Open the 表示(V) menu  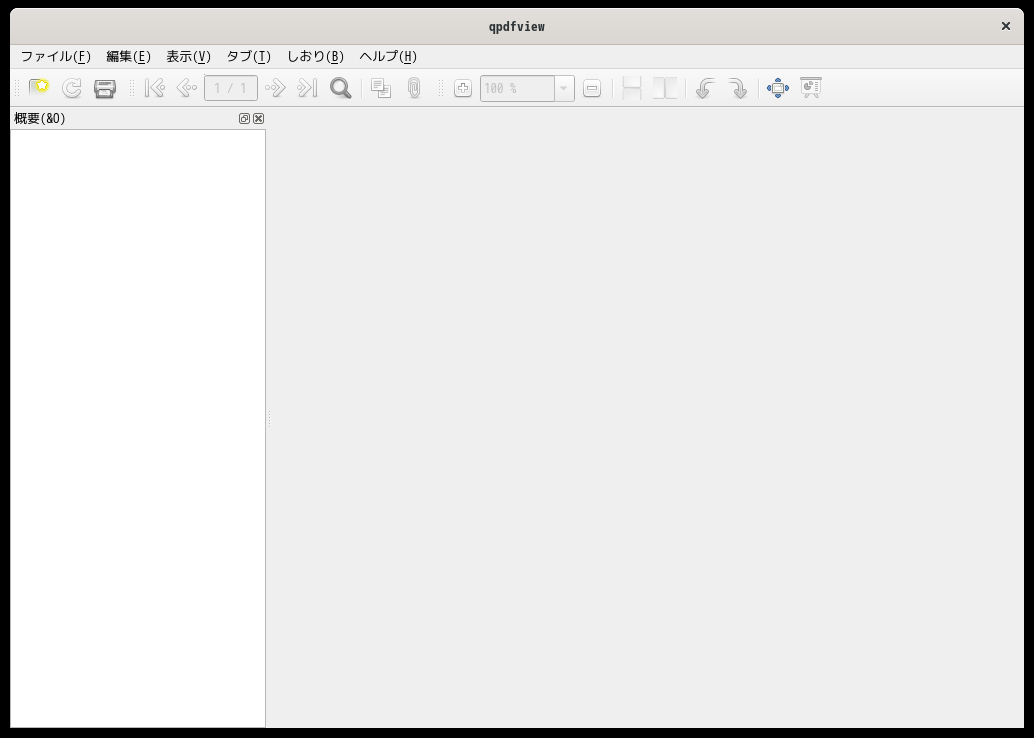pyautogui.click(x=189, y=57)
